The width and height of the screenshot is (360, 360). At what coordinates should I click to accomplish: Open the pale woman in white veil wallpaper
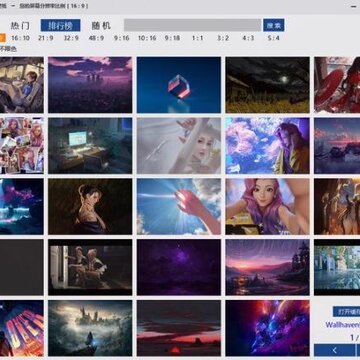click(x=179, y=146)
